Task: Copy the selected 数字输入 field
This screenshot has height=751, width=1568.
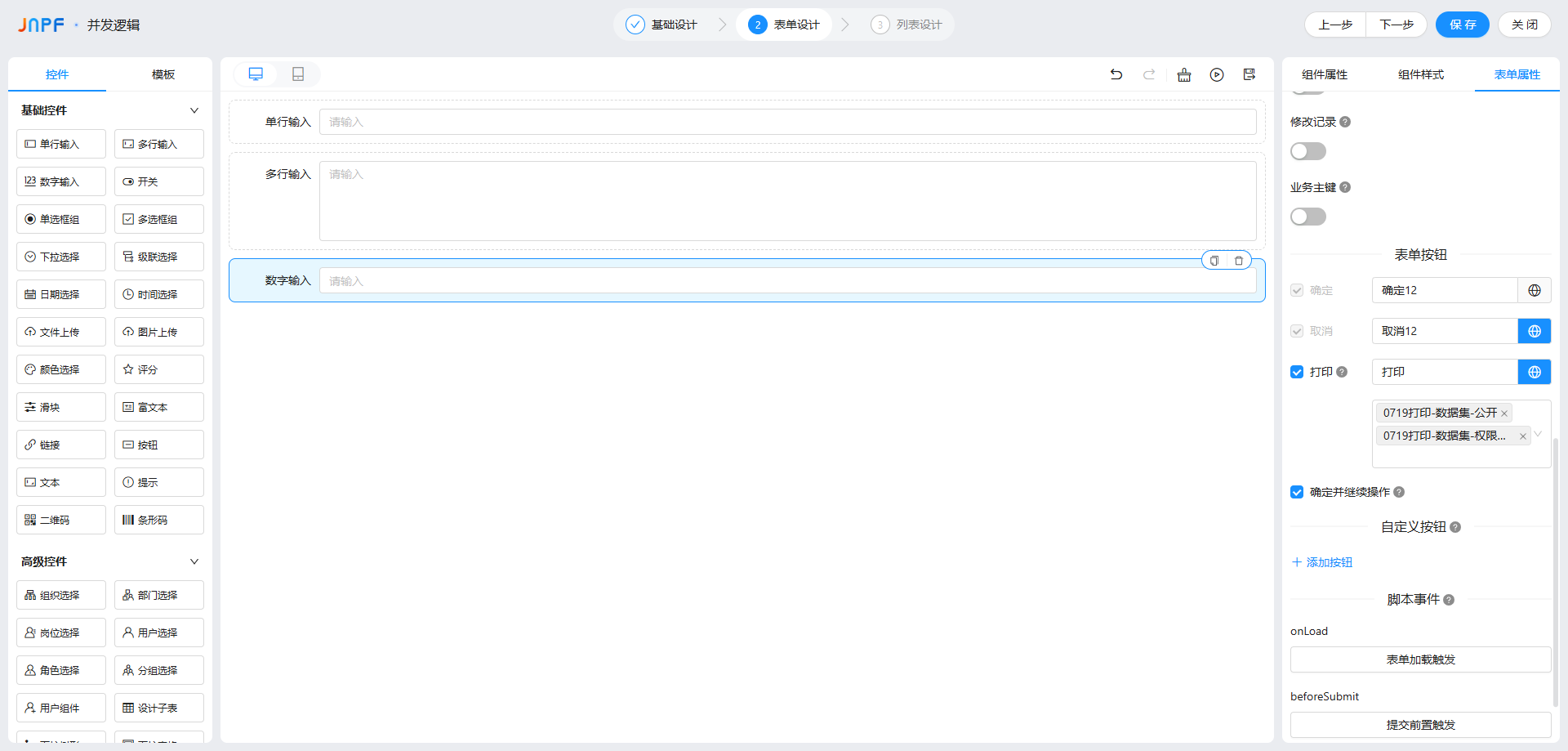Action: click(1214, 261)
